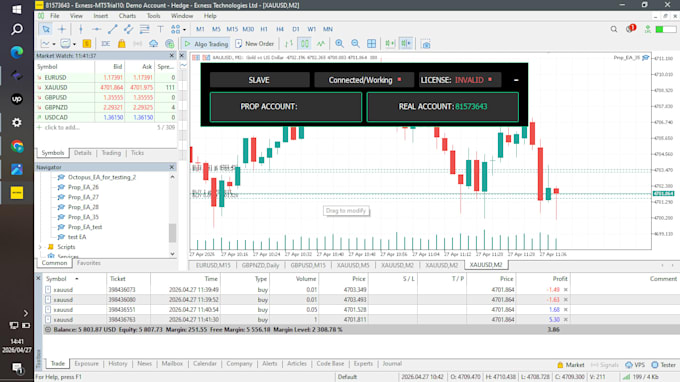This screenshot has height=382, width=680.
Task: Collapse the EA panel with the minus button
Action: click(x=516, y=80)
